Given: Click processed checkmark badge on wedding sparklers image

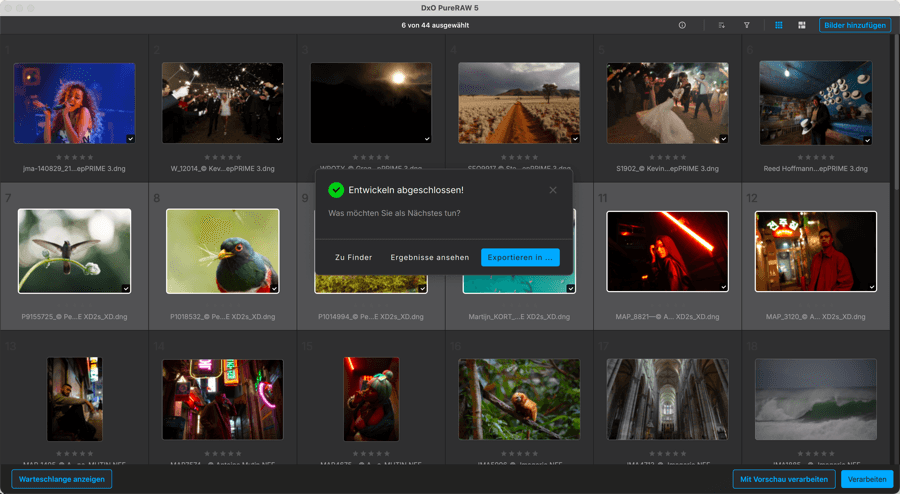Looking at the screenshot, I should coord(279,139).
